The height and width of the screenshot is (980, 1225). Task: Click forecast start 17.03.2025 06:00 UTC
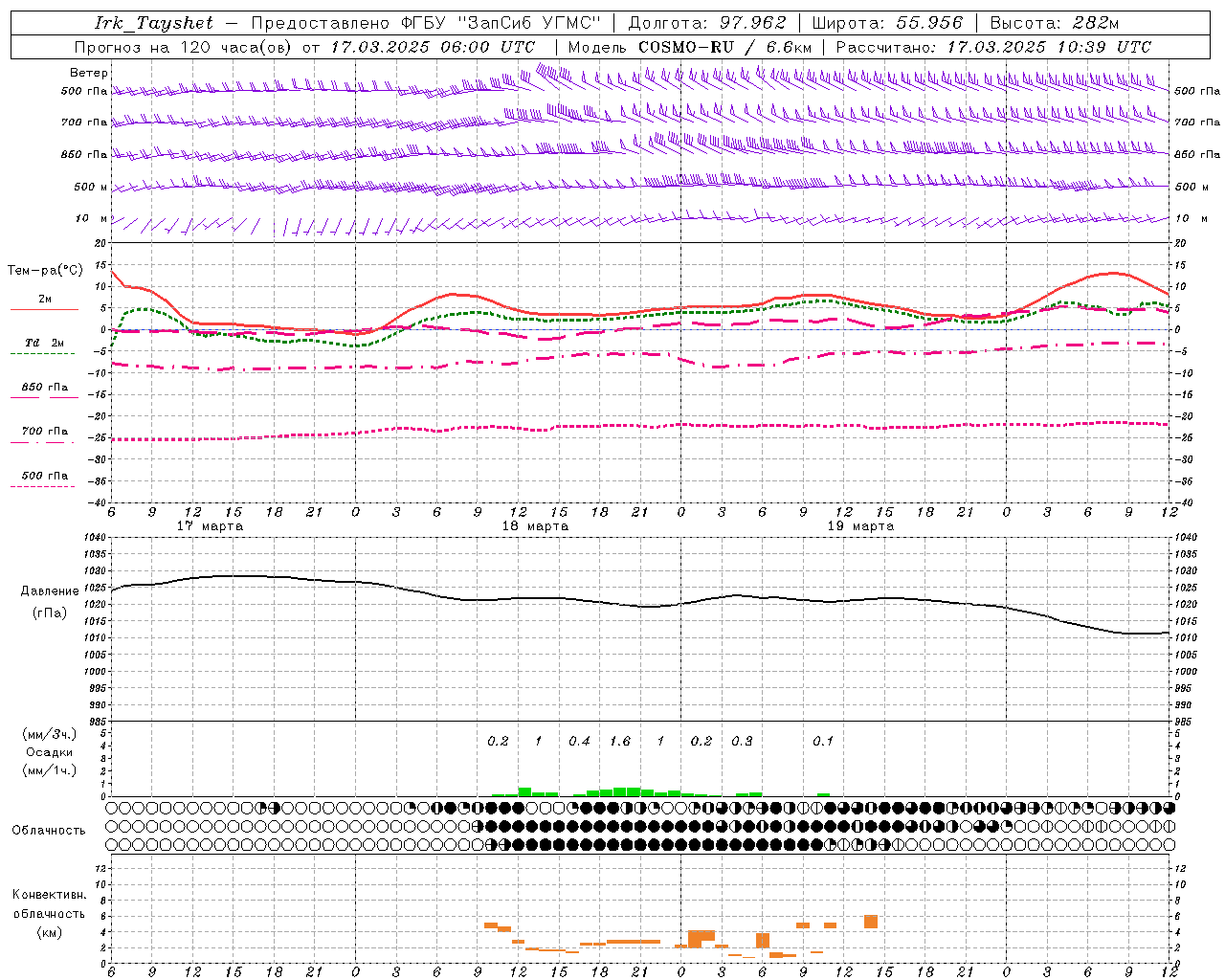pyautogui.click(x=434, y=47)
